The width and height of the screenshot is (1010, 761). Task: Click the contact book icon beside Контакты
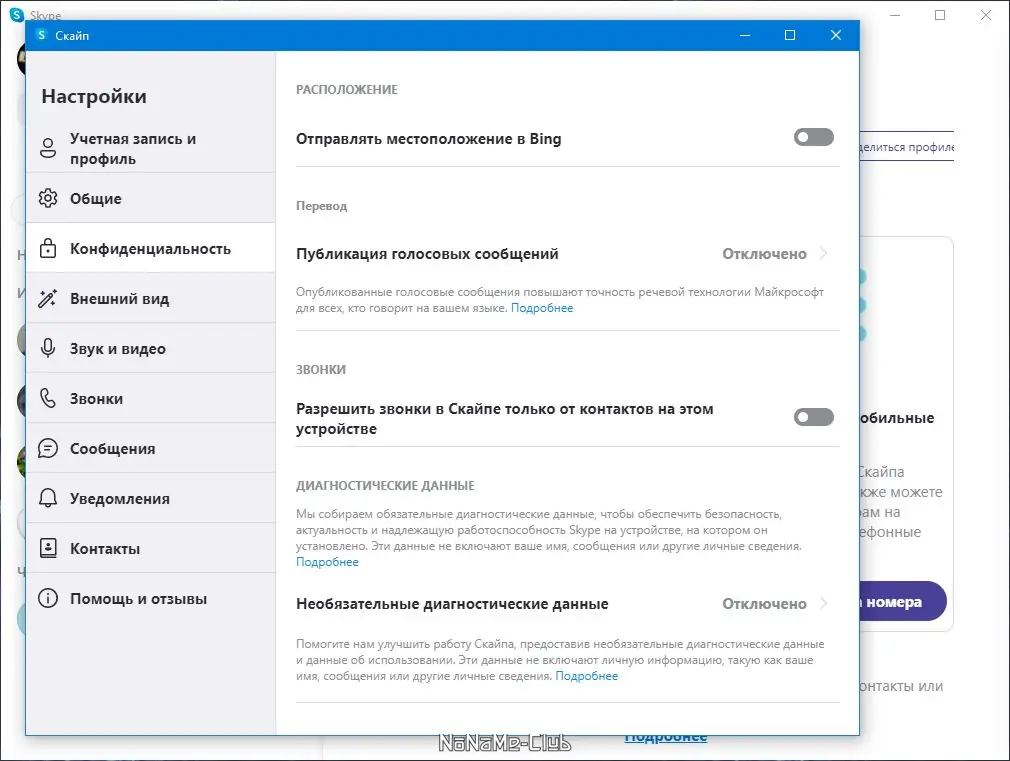48,548
